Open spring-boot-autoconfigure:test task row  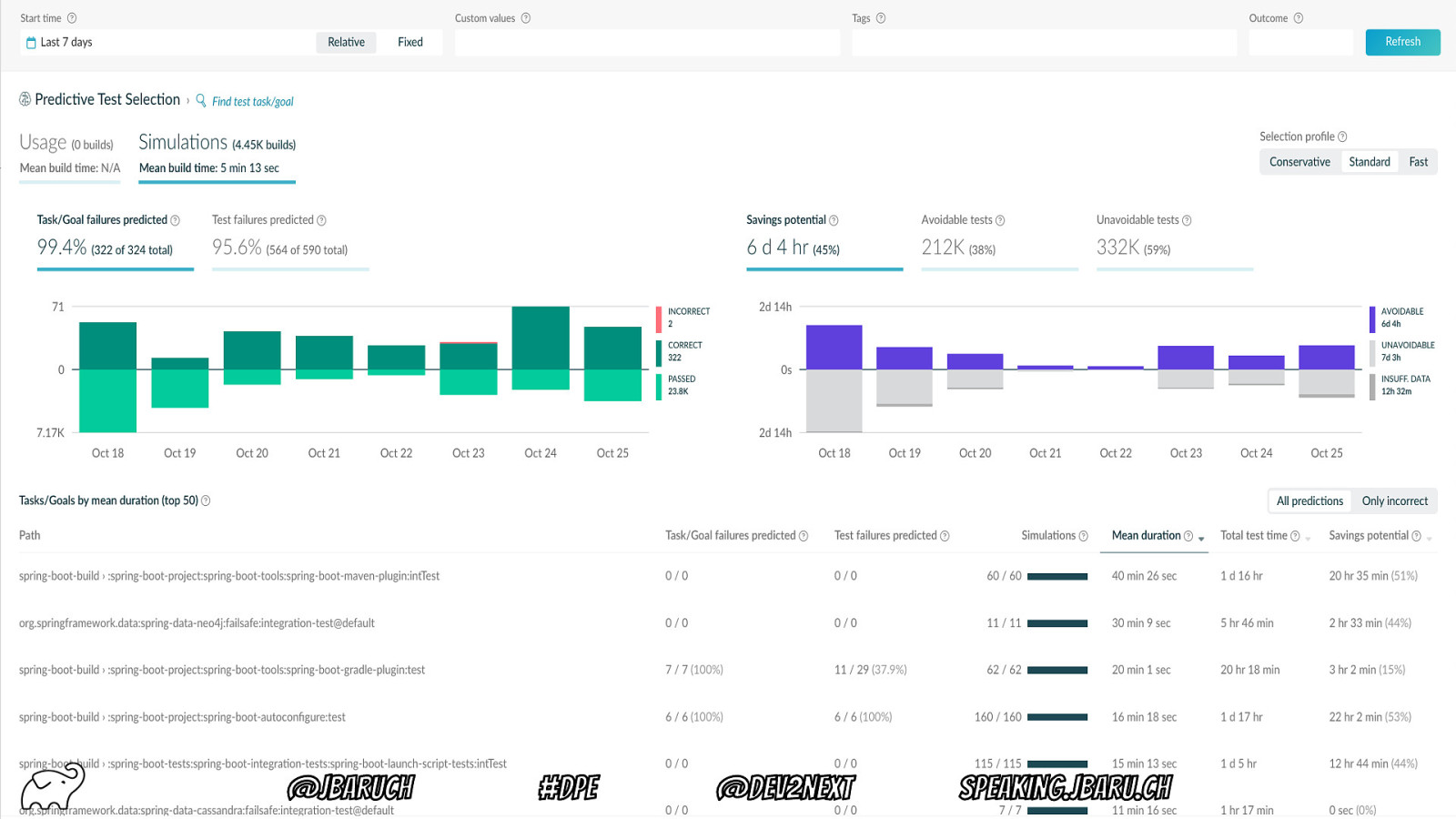(728, 717)
